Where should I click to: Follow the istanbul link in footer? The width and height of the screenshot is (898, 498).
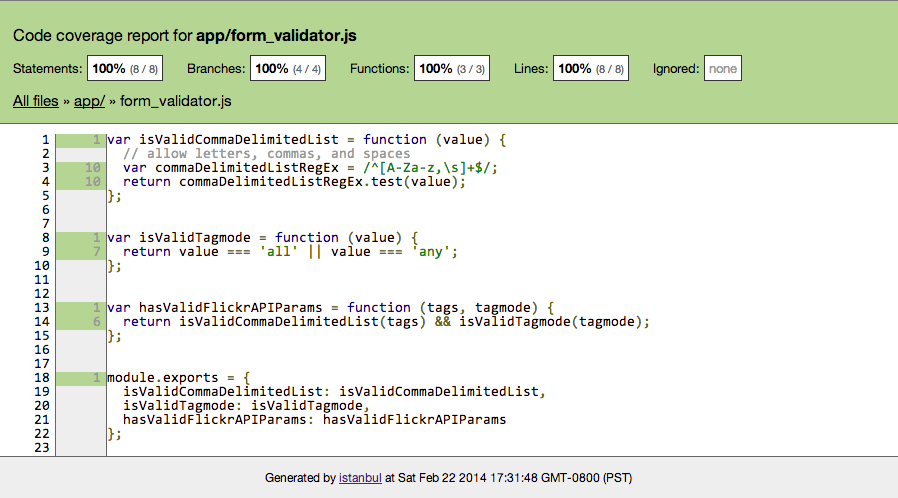[x=360, y=478]
